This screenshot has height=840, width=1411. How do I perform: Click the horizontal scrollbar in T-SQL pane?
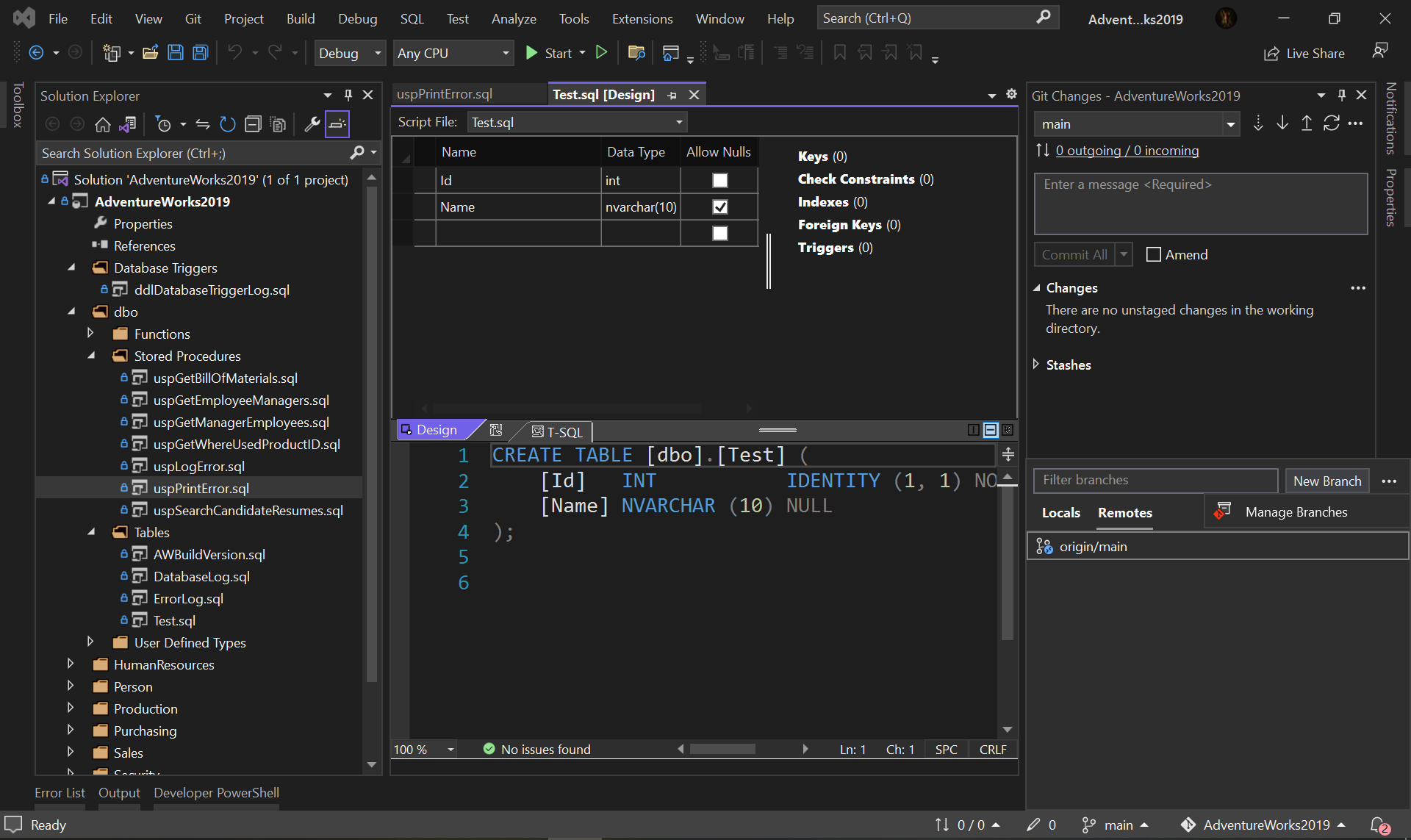(722, 749)
